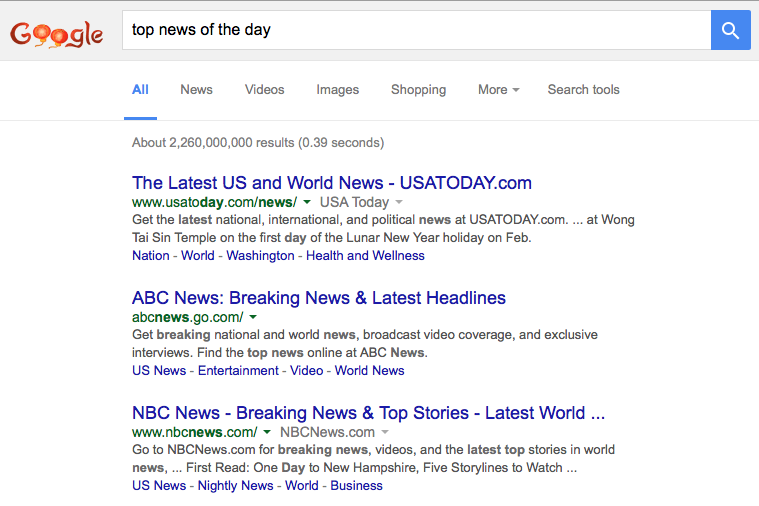The width and height of the screenshot is (759, 506).
Task: Expand the green arrow beside www.nbcnews.com/
Action: tap(267, 432)
